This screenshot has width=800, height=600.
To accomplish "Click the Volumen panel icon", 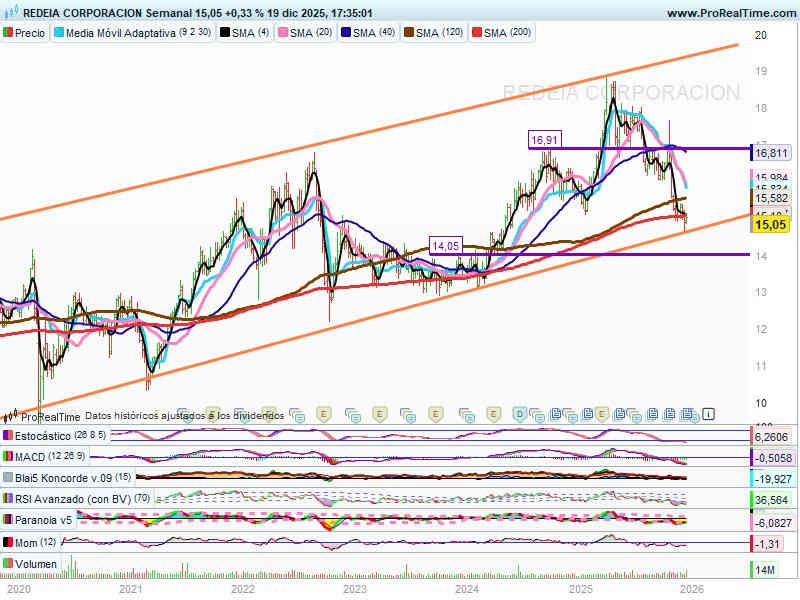I will pyautogui.click(x=8, y=564).
